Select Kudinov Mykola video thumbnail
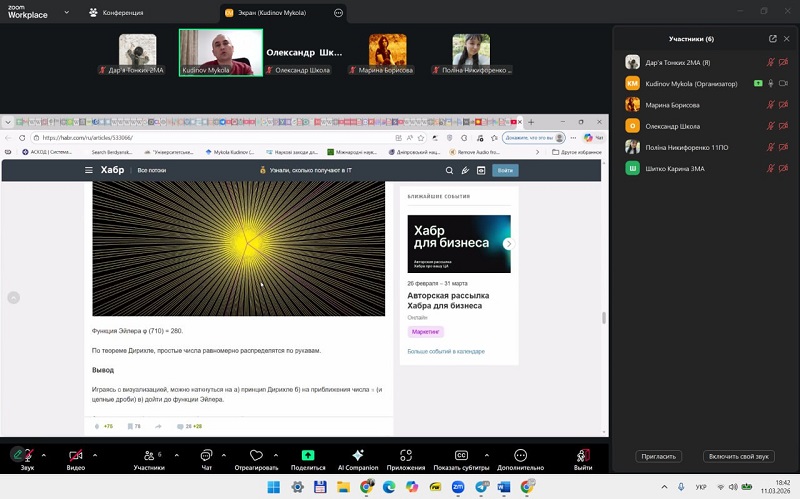Viewport: 800px width, 499px height. point(220,52)
